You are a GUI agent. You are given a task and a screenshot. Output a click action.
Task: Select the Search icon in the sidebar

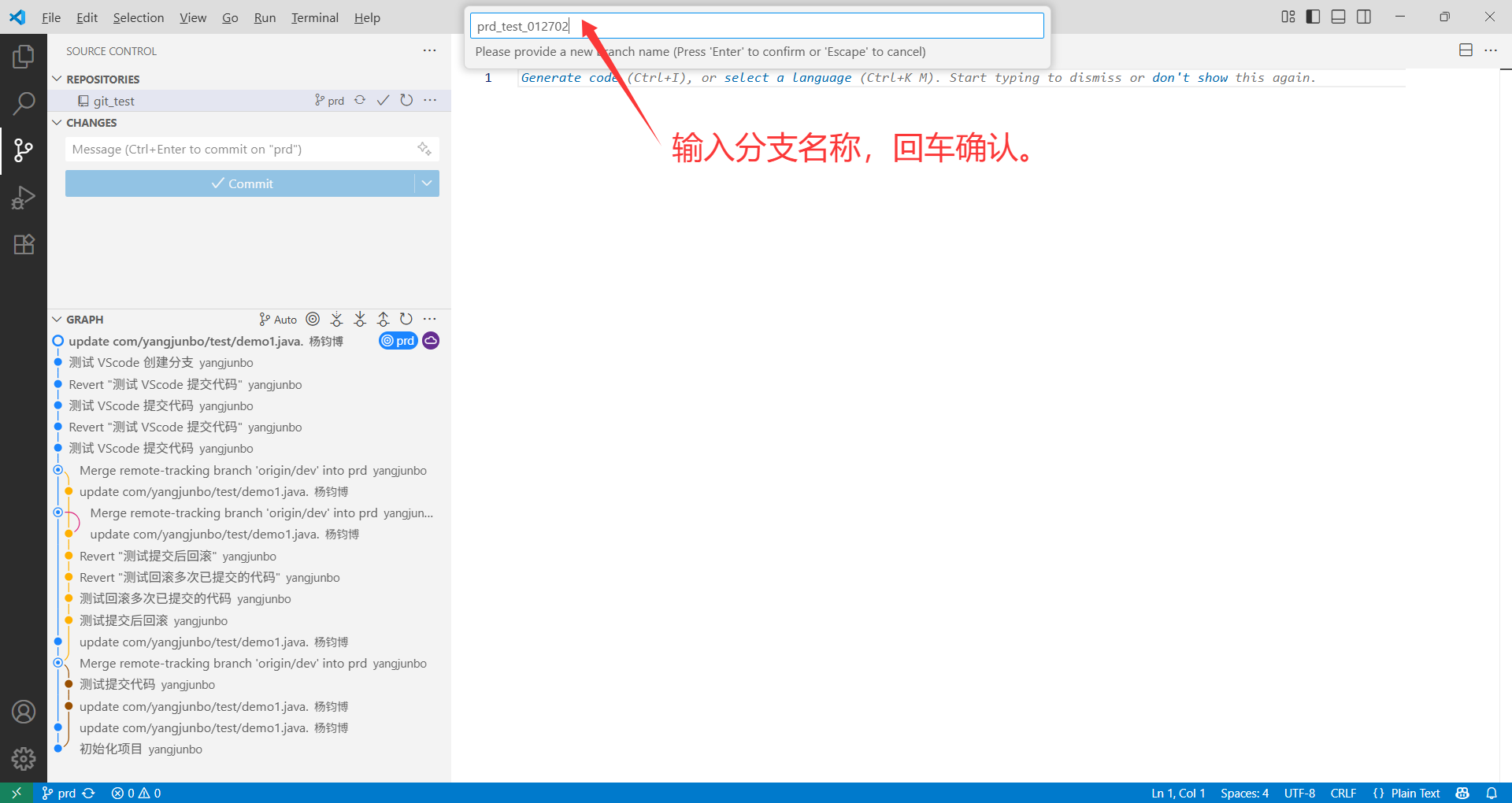pos(24,102)
